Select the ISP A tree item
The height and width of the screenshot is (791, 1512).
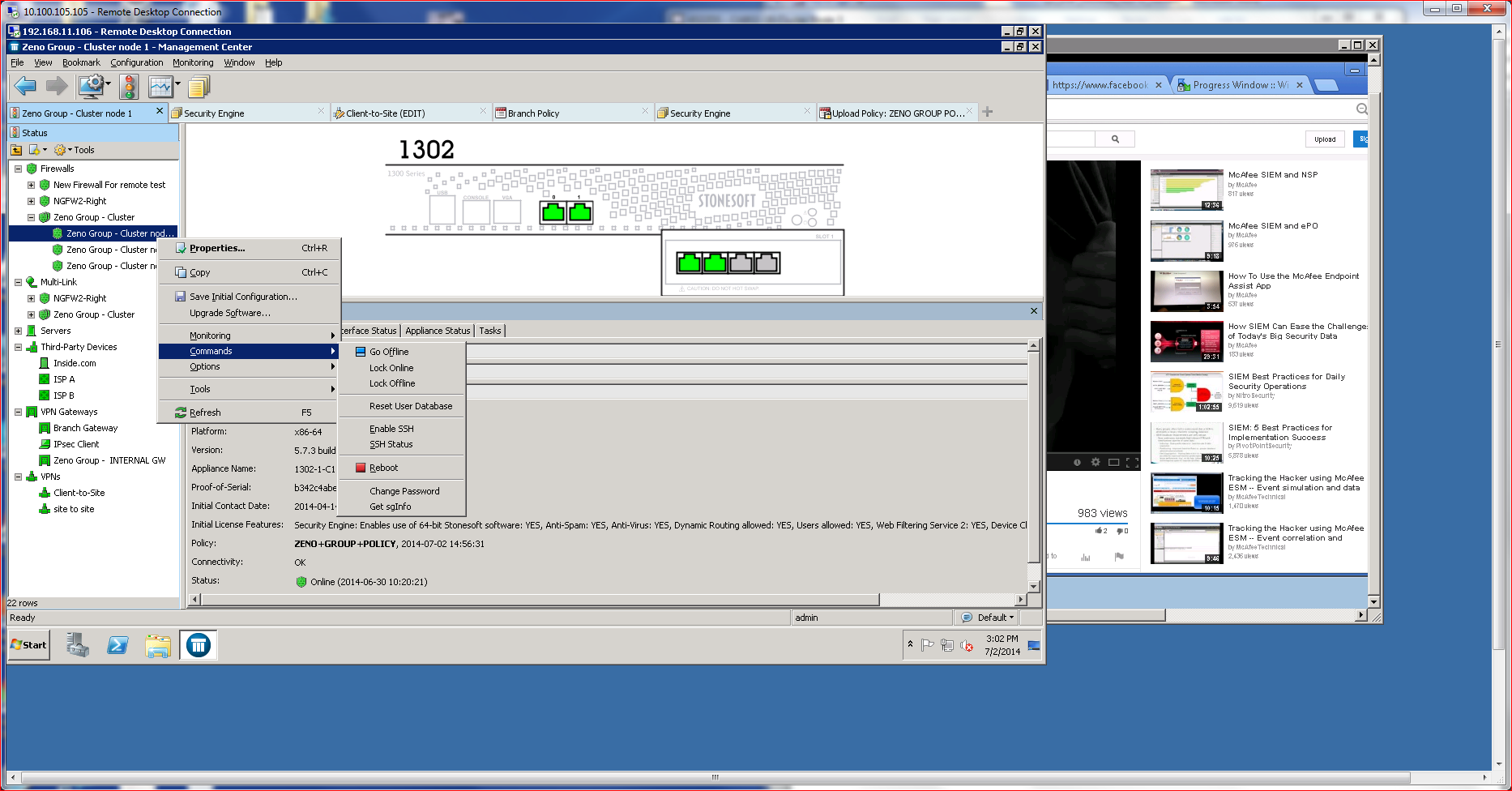point(64,379)
